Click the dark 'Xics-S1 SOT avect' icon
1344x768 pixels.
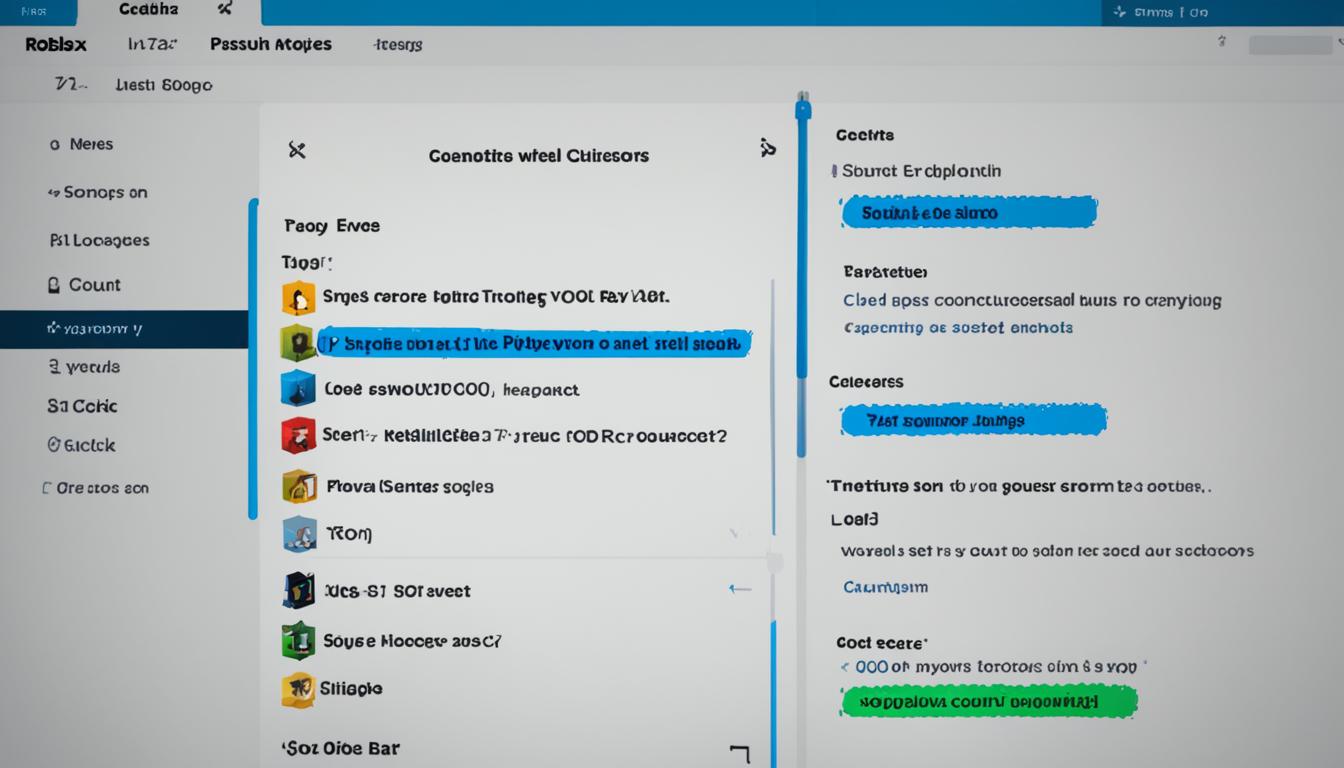pos(297,590)
